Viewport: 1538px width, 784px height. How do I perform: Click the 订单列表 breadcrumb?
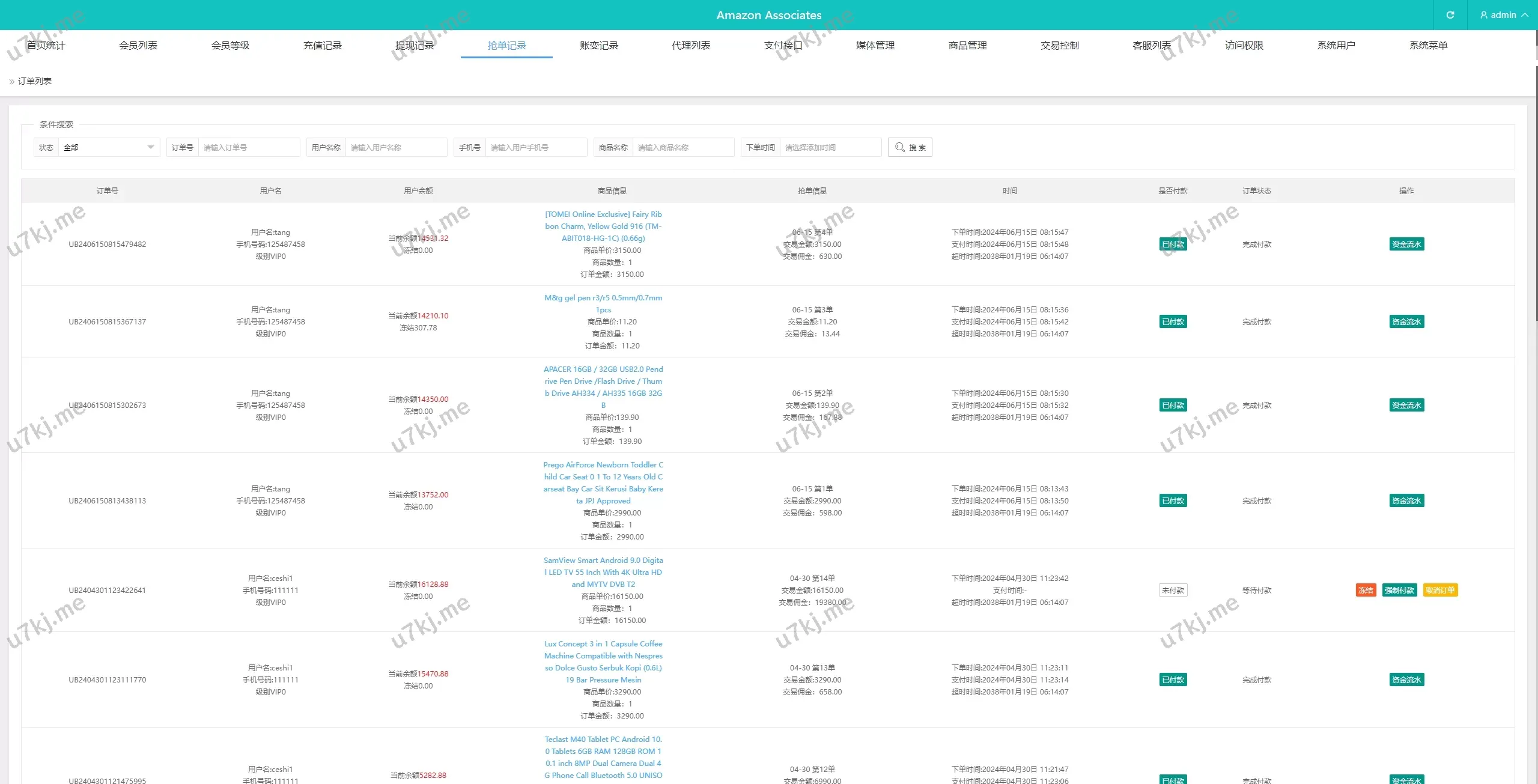35,81
